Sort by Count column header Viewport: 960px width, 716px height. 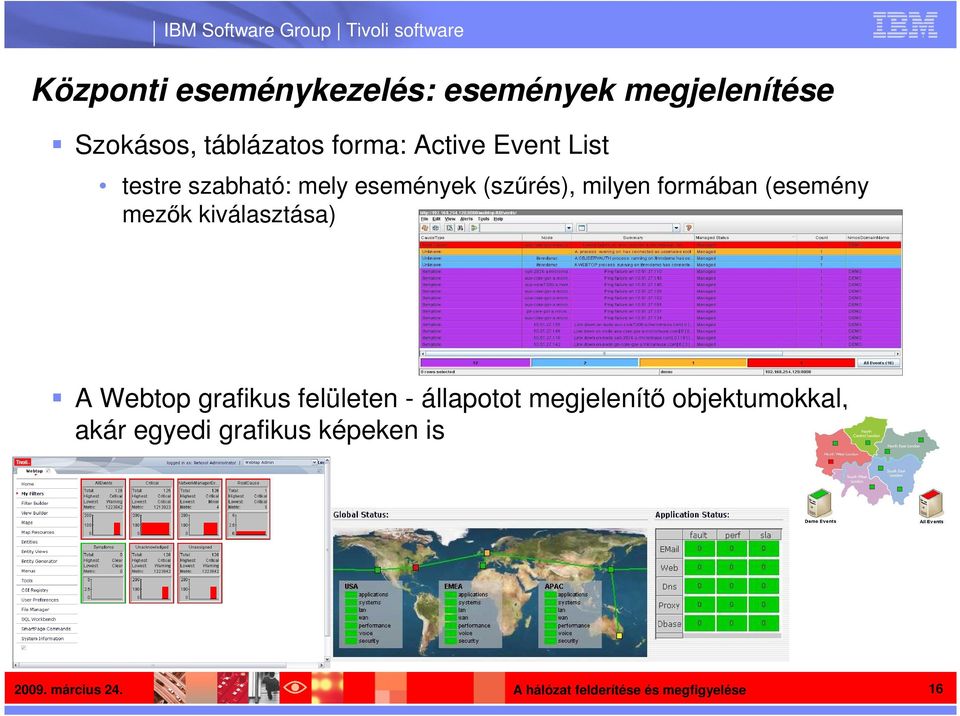point(821,238)
